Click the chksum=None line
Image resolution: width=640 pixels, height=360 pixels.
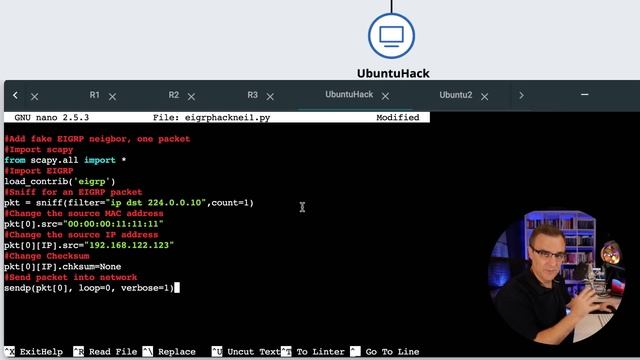tap(63, 267)
